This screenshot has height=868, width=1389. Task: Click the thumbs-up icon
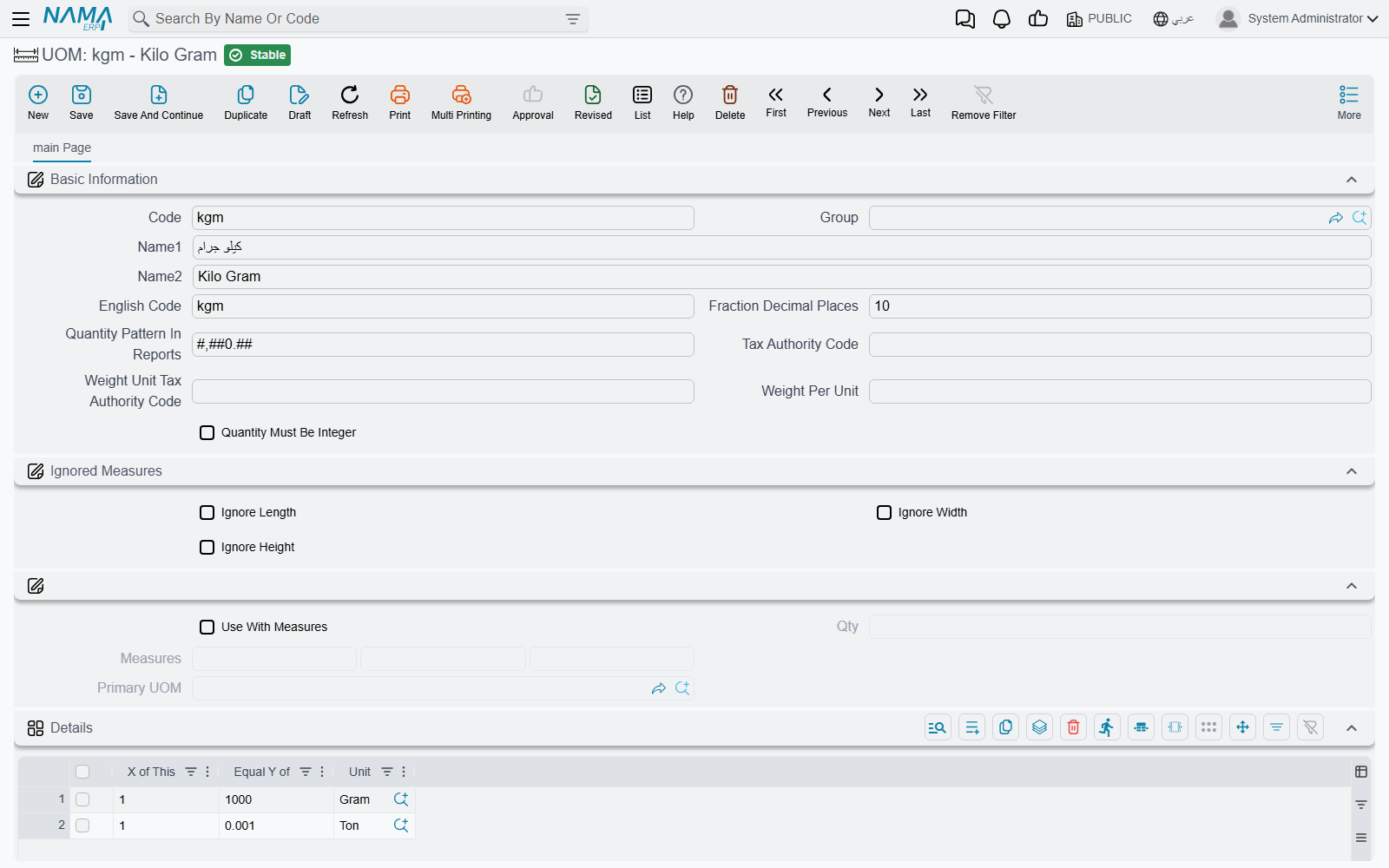(1038, 19)
